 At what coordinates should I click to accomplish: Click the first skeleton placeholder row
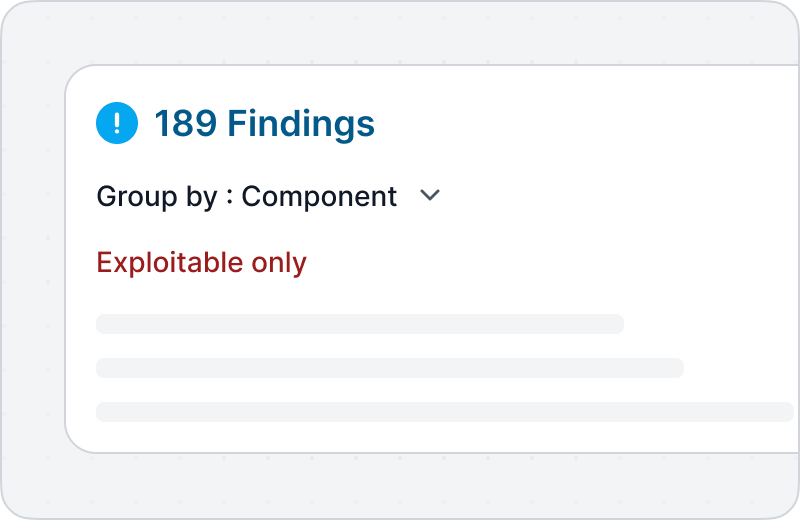click(x=360, y=324)
